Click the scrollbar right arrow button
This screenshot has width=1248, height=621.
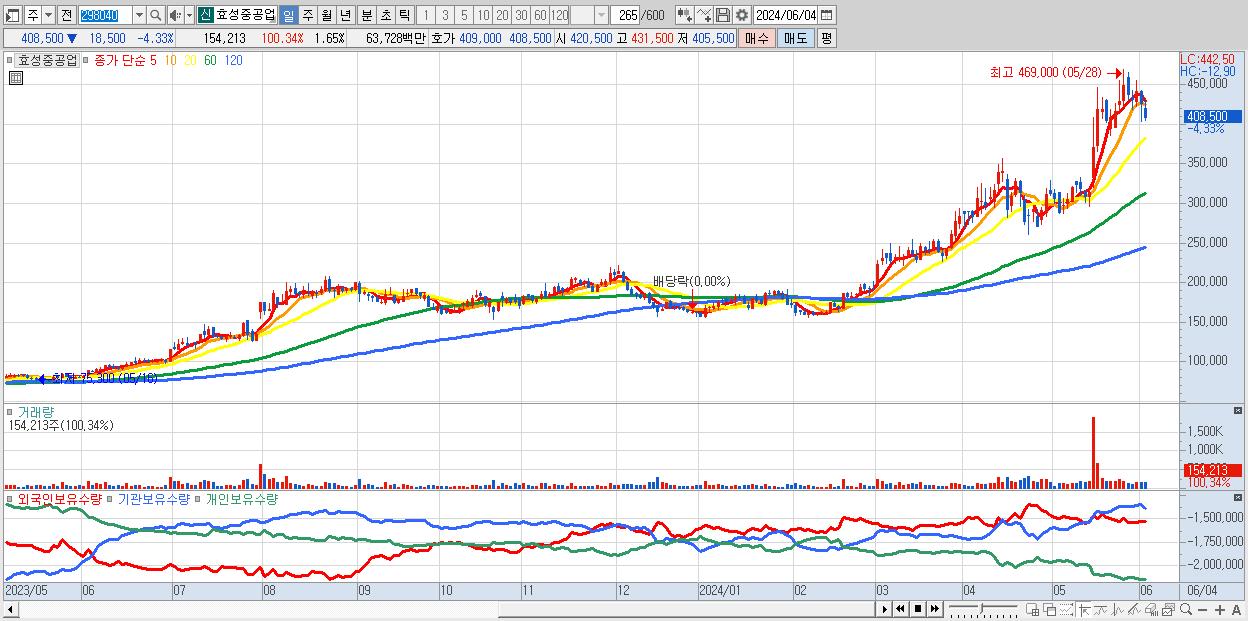[x=885, y=609]
